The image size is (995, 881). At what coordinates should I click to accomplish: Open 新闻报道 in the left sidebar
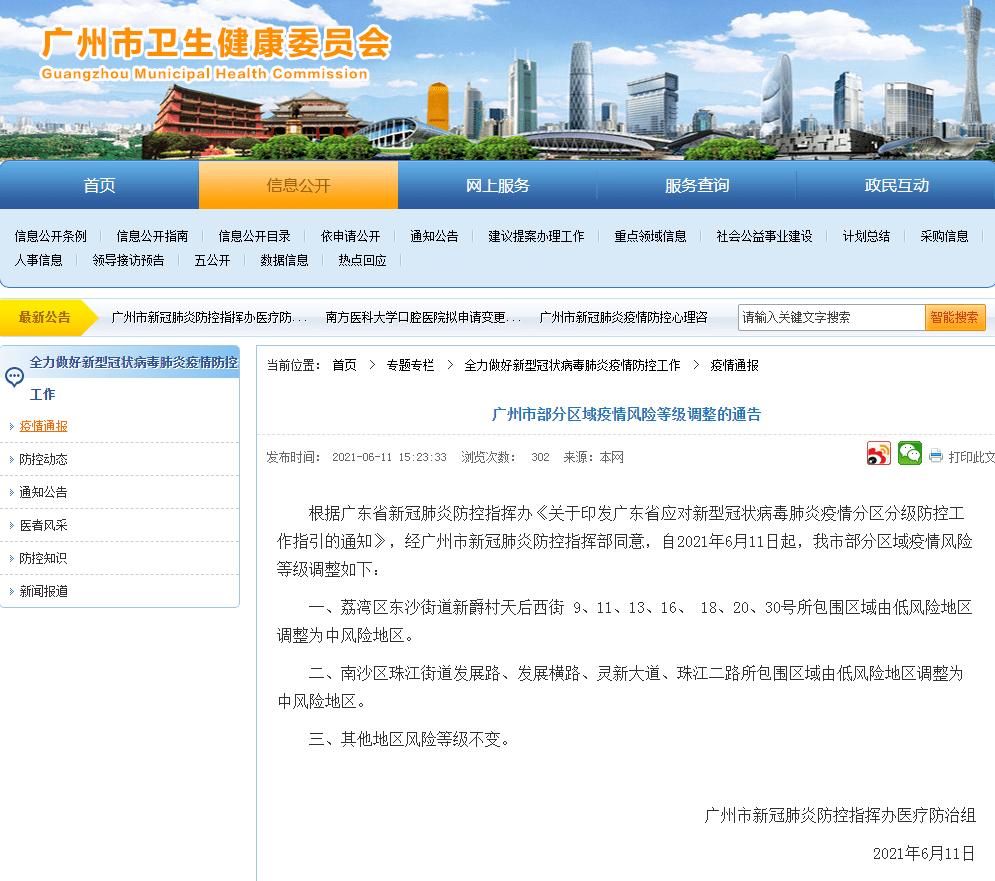click(44, 591)
